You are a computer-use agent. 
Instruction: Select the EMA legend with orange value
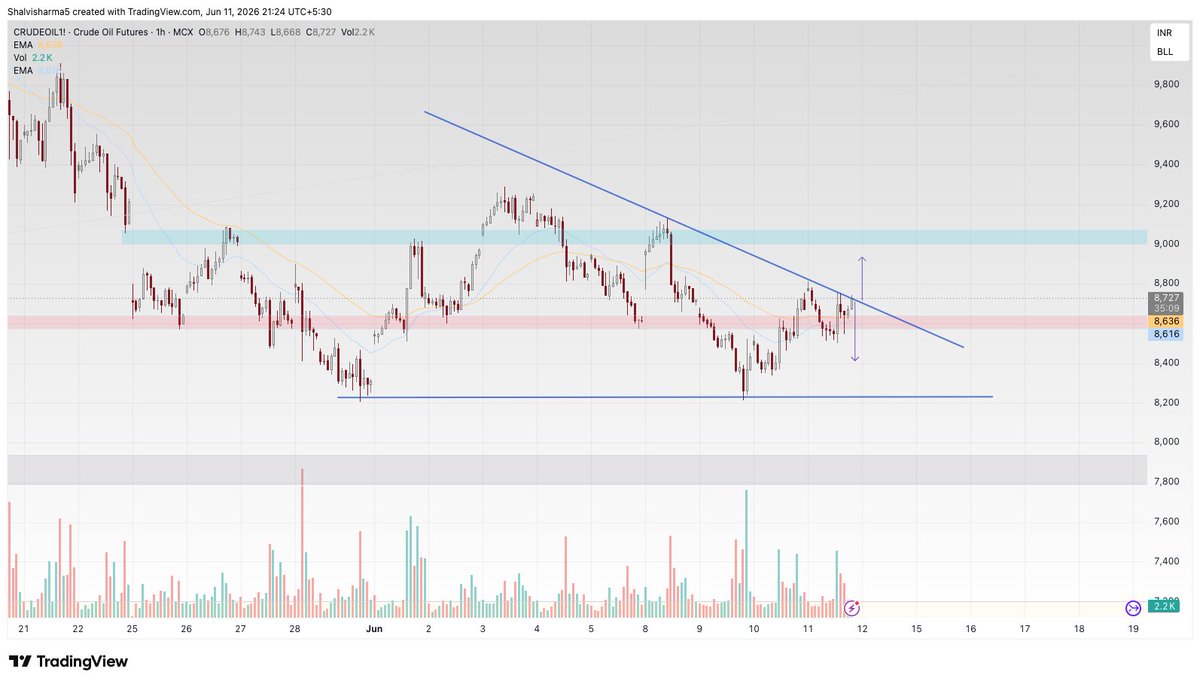coord(38,46)
